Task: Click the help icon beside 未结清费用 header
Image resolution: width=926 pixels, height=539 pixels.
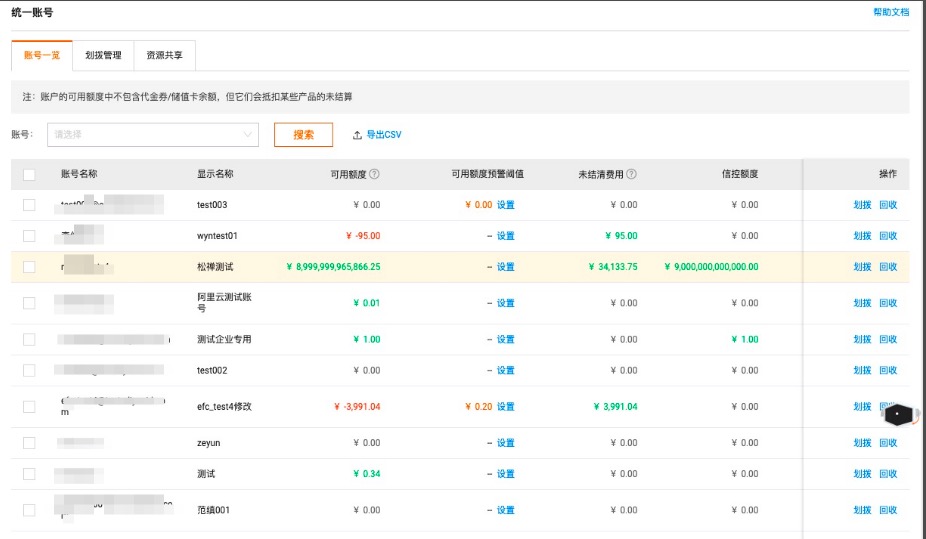Action: [631, 174]
